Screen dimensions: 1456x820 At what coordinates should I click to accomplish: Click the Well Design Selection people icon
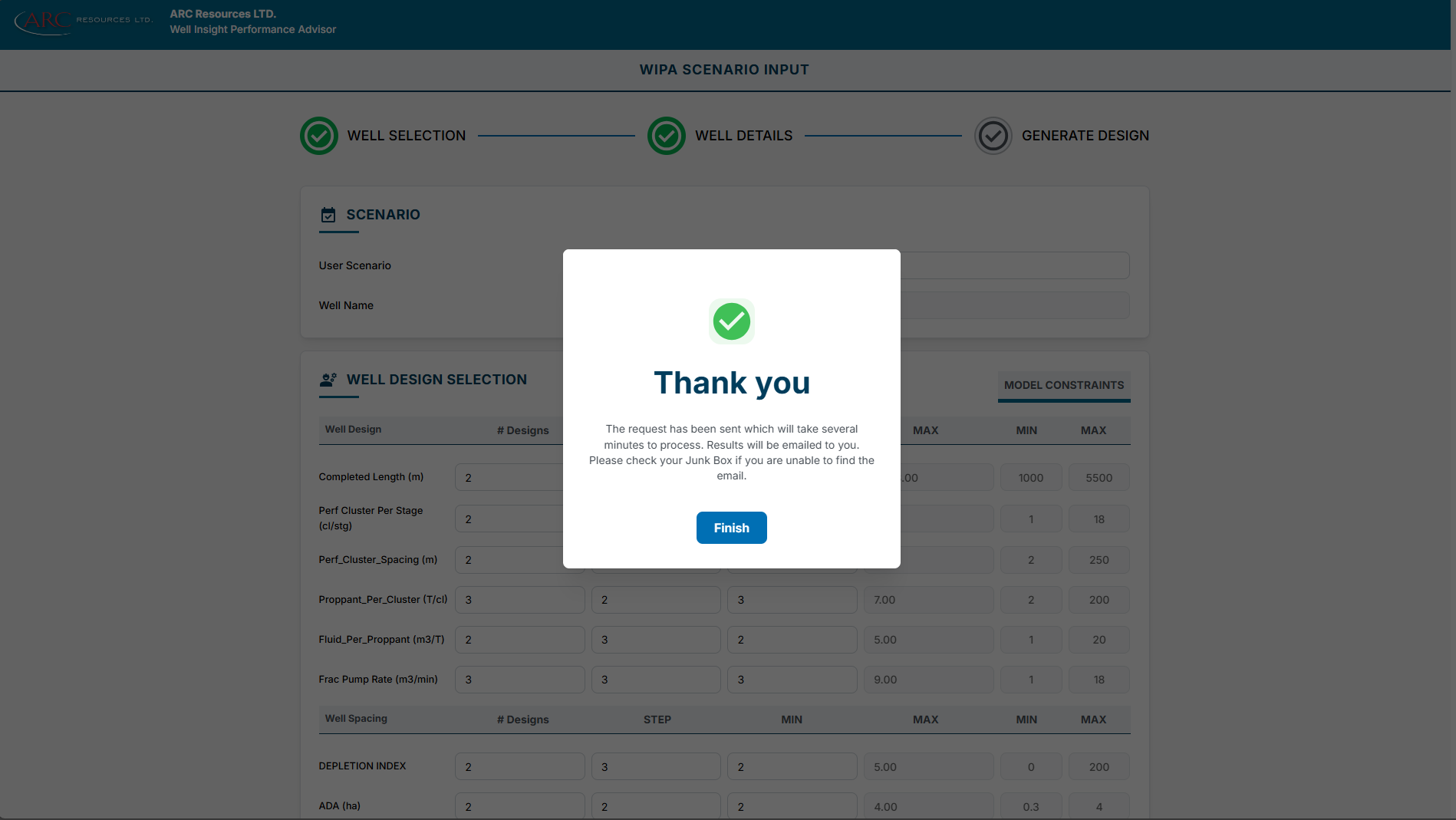pos(328,380)
